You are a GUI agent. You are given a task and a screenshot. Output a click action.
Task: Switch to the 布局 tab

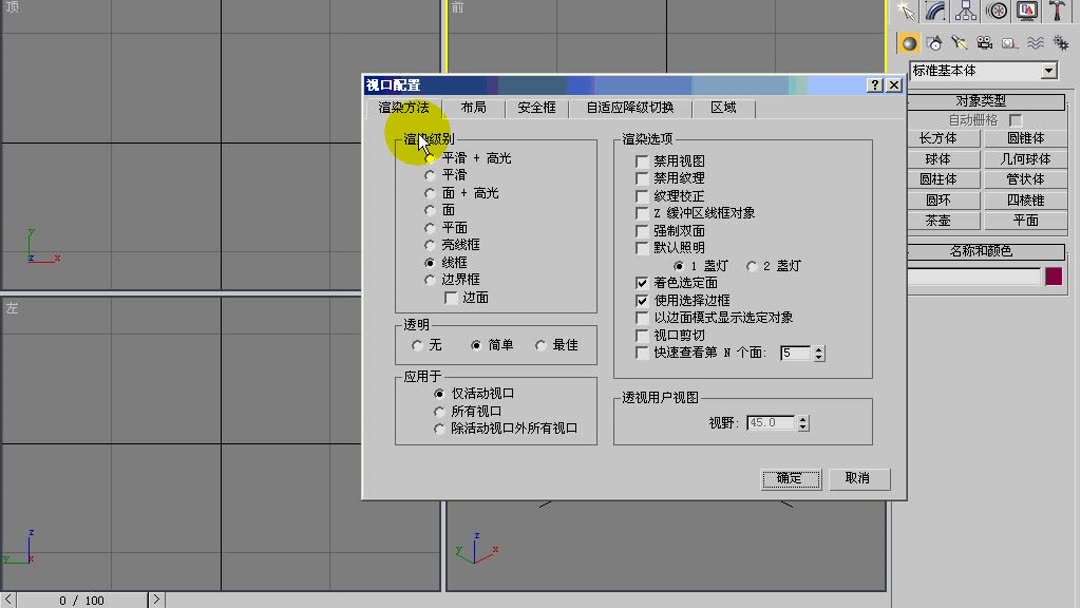click(x=473, y=107)
